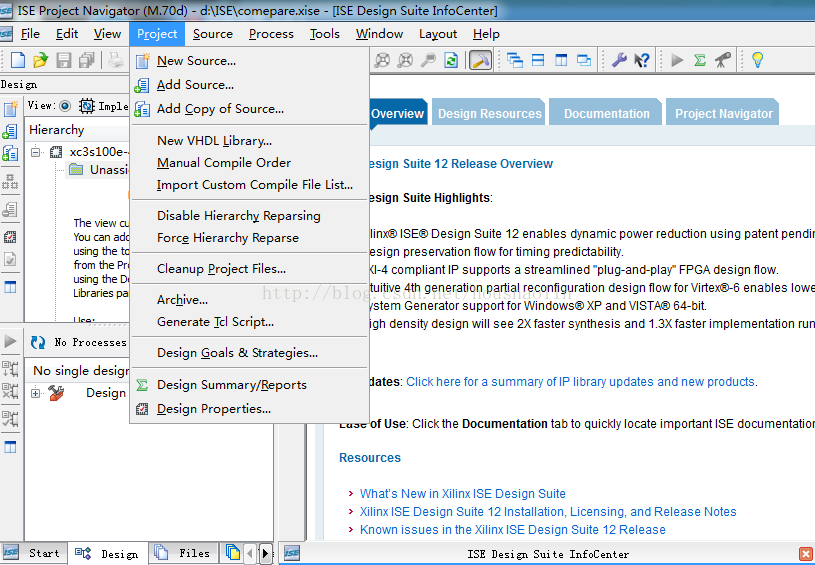Select Generate Tcl Script... menu entry
815x565 pixels.
(x=249, y=322)
